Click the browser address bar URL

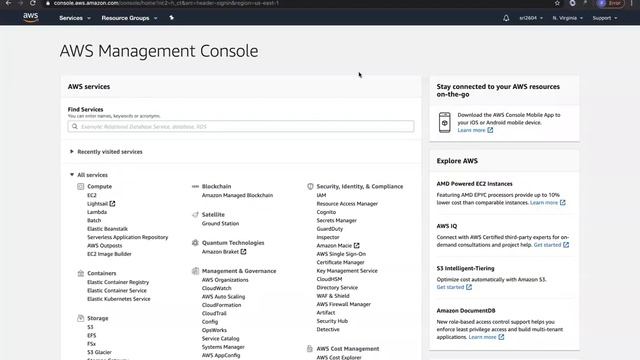(166, 3)
